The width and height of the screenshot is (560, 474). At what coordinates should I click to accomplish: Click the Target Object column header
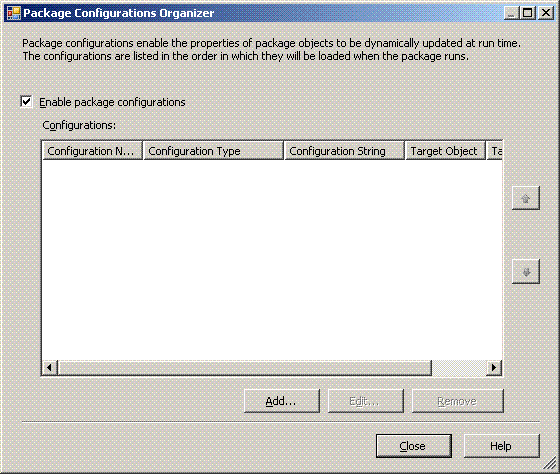445,151
